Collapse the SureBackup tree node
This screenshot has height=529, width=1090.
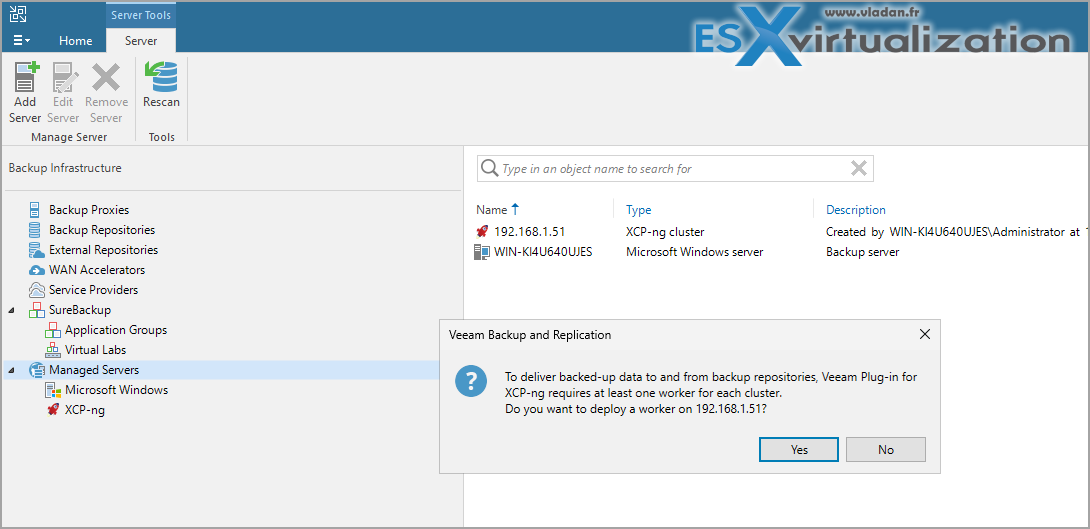[x=12, y=310]
